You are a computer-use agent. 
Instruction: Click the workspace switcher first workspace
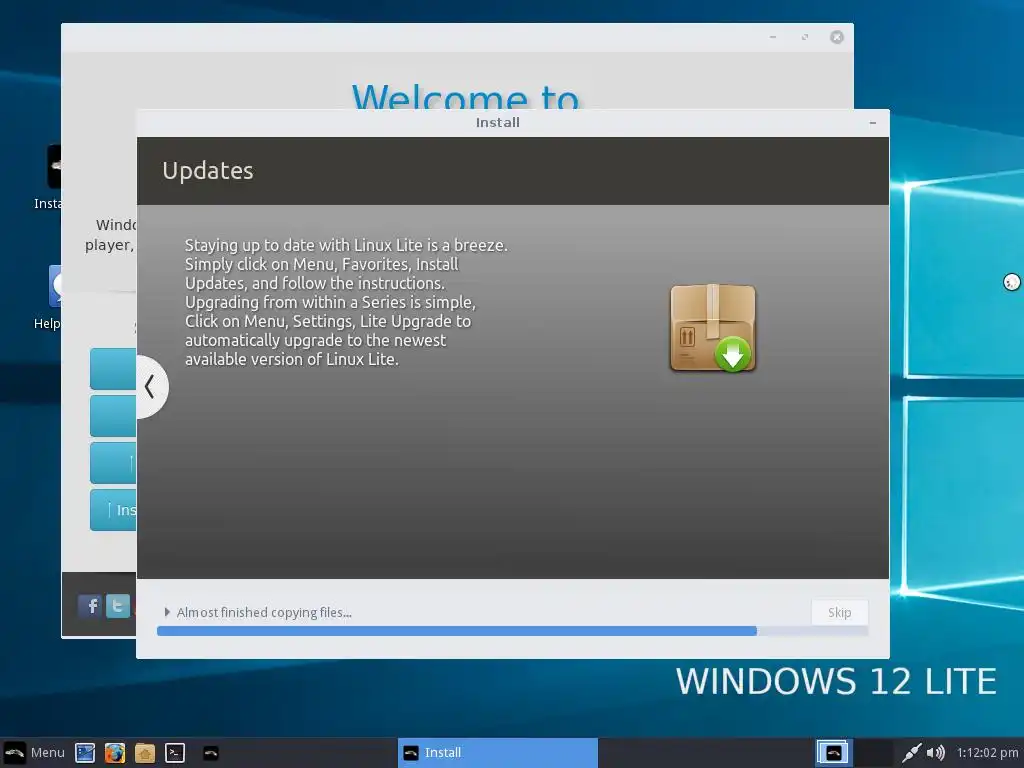(833, 753)
